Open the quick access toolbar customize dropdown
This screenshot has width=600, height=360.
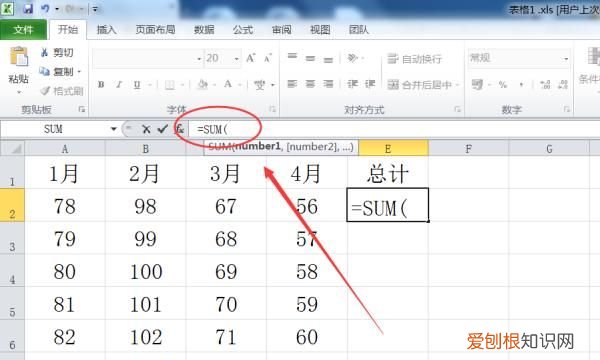click(95, 9)
